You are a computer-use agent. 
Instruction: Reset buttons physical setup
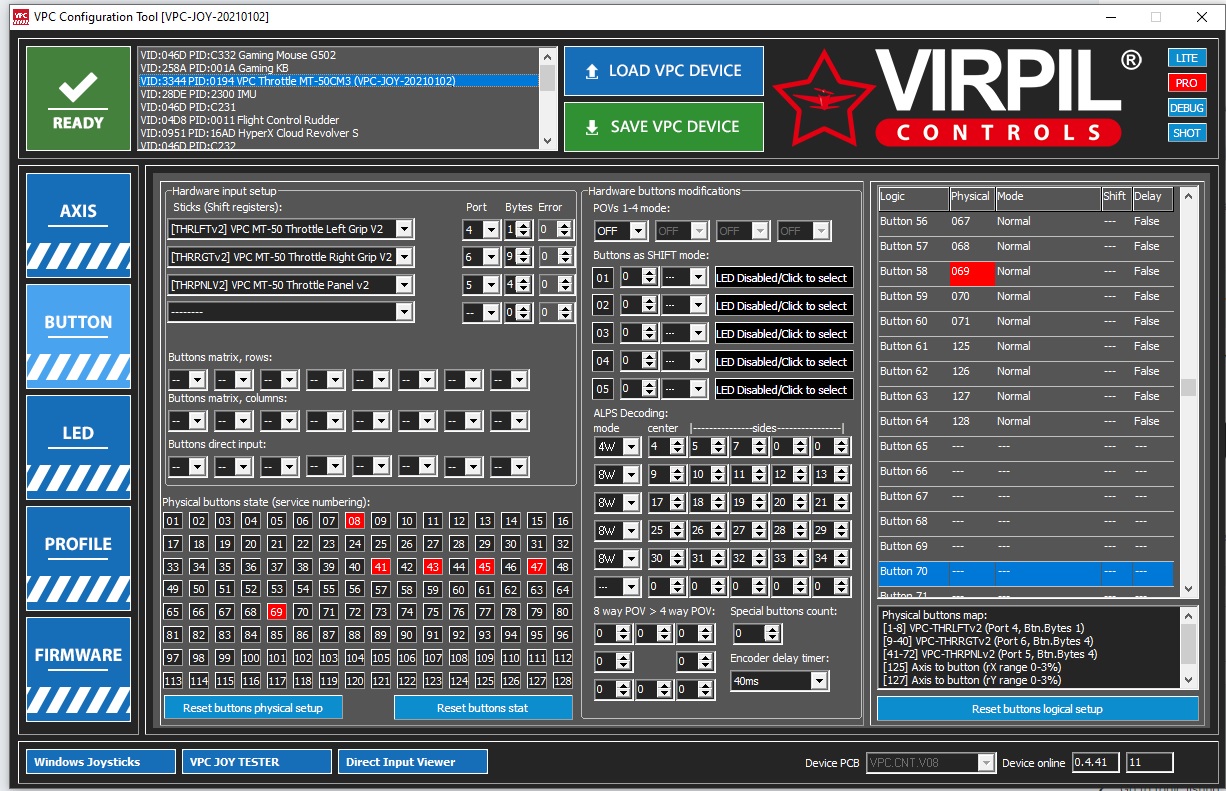[x=253, y=708]
